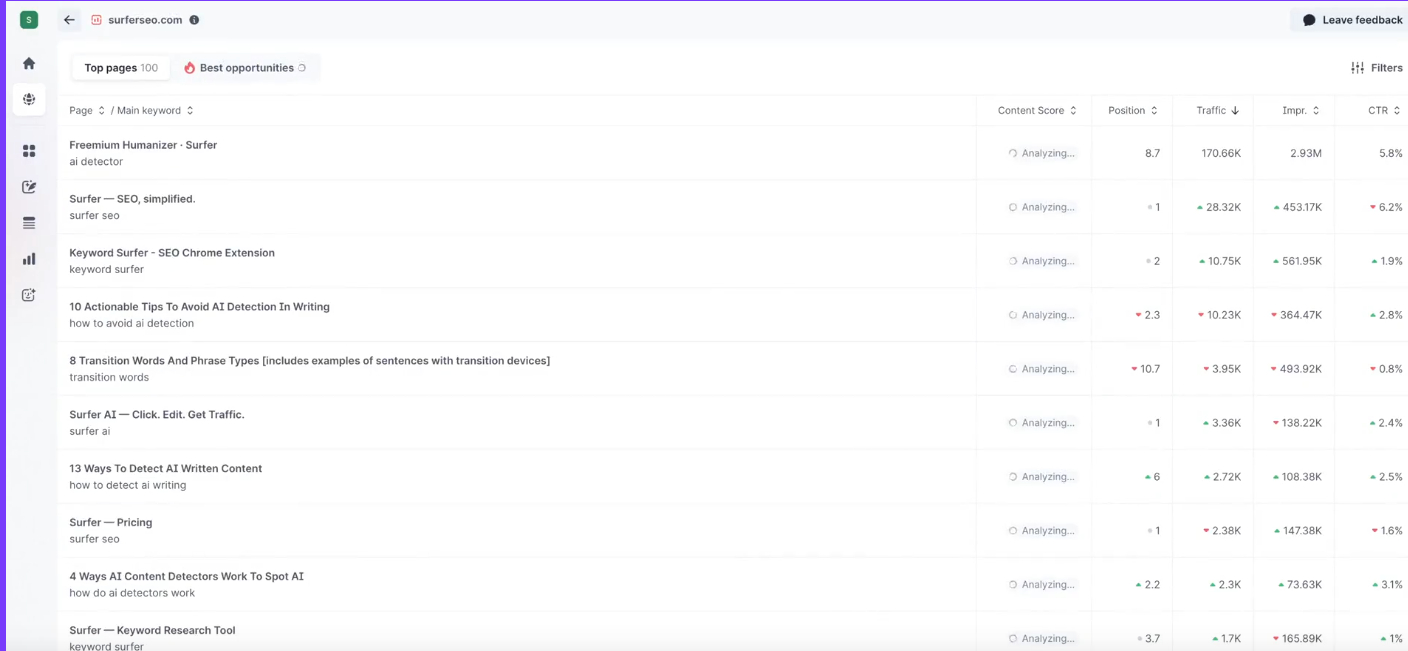
Task: Click the 'ai detector' keyword text
Action: (x=96, y=162)
